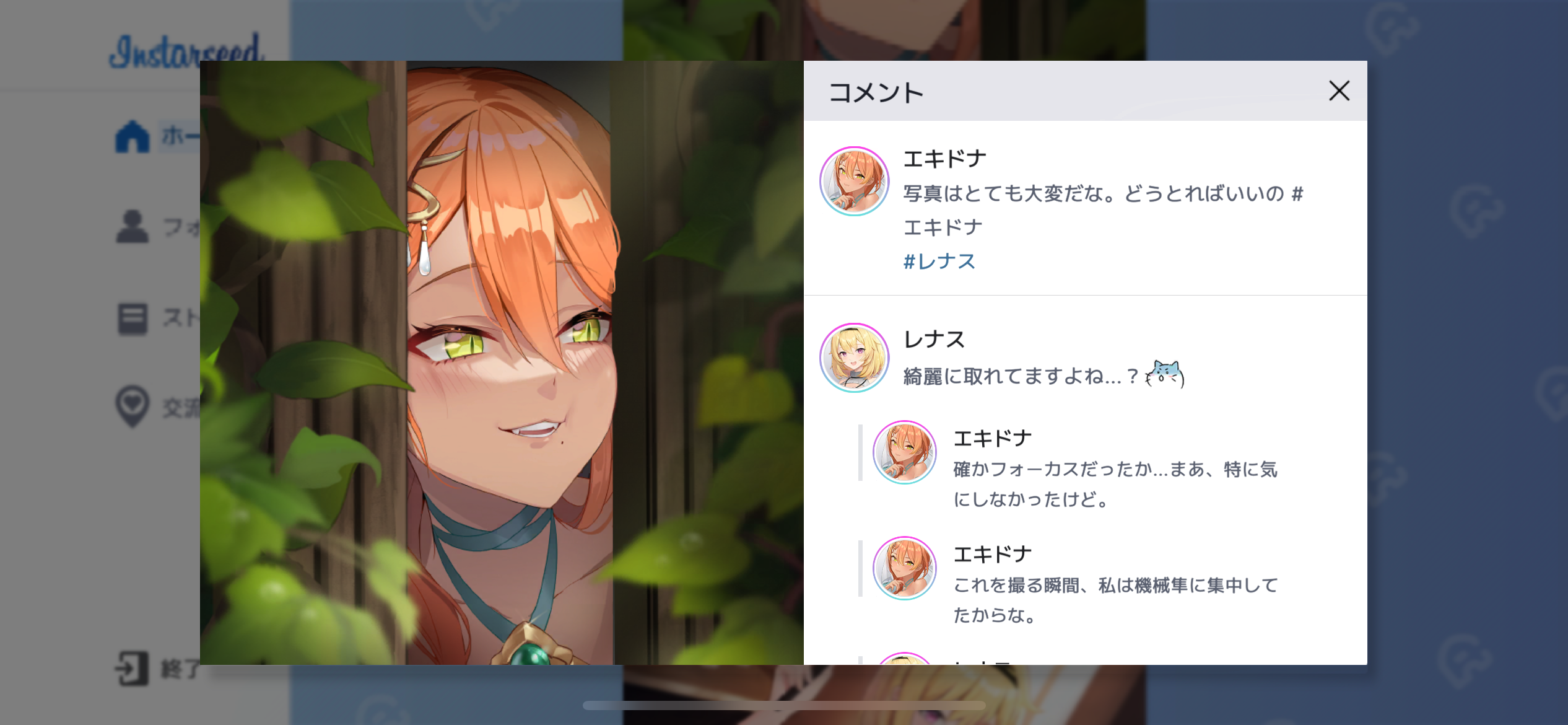Click the follower person icon in sidebar
Image resolution: width=1568 pixels, height=725 pixels.
click(x=132, y=226)
